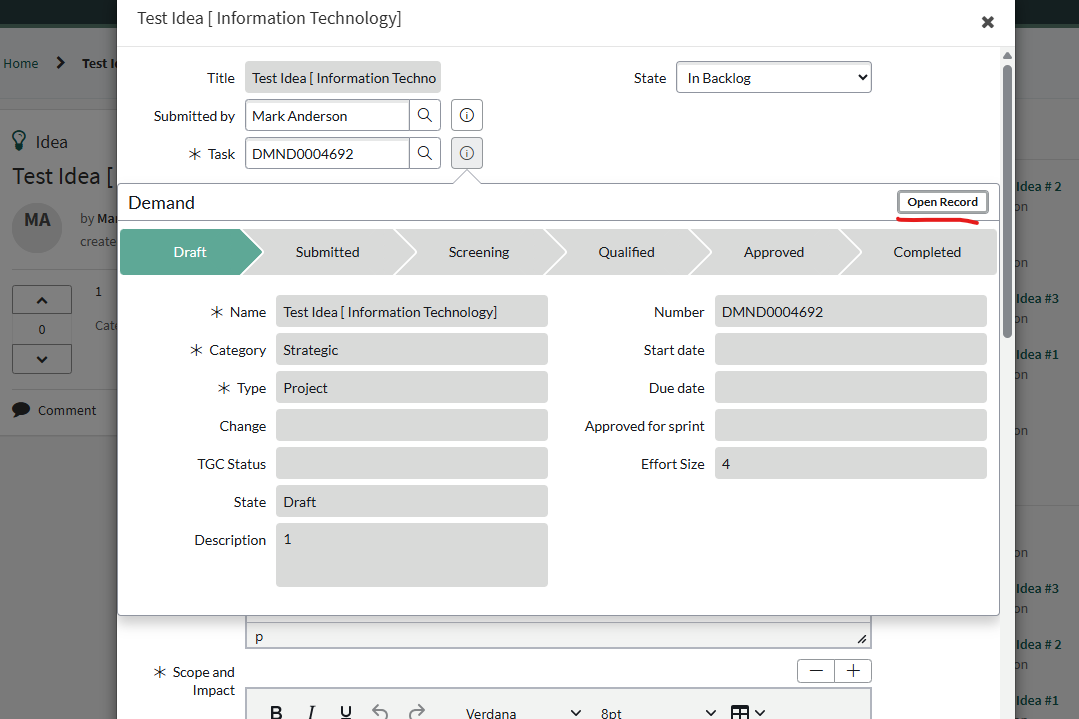Collapse Scope and Impact editor with minus

pyautogui.click(x=816, y=671)
